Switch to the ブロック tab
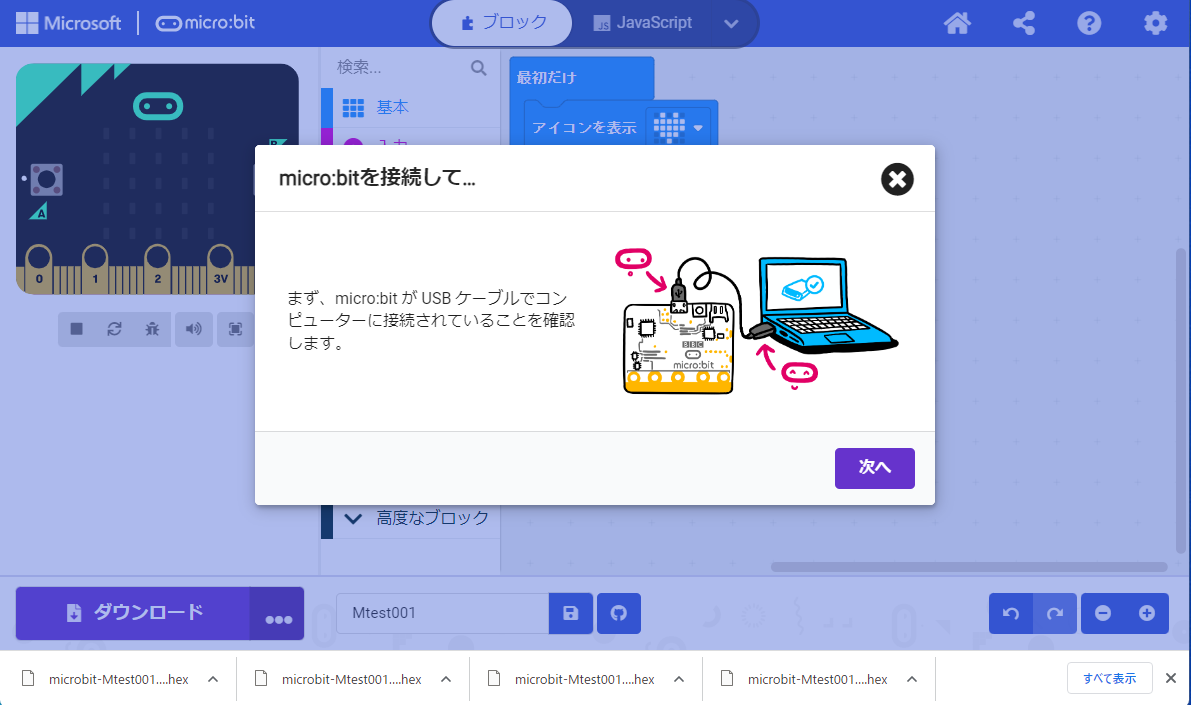Screen dimensions: 1191x705 pos(502,23)
